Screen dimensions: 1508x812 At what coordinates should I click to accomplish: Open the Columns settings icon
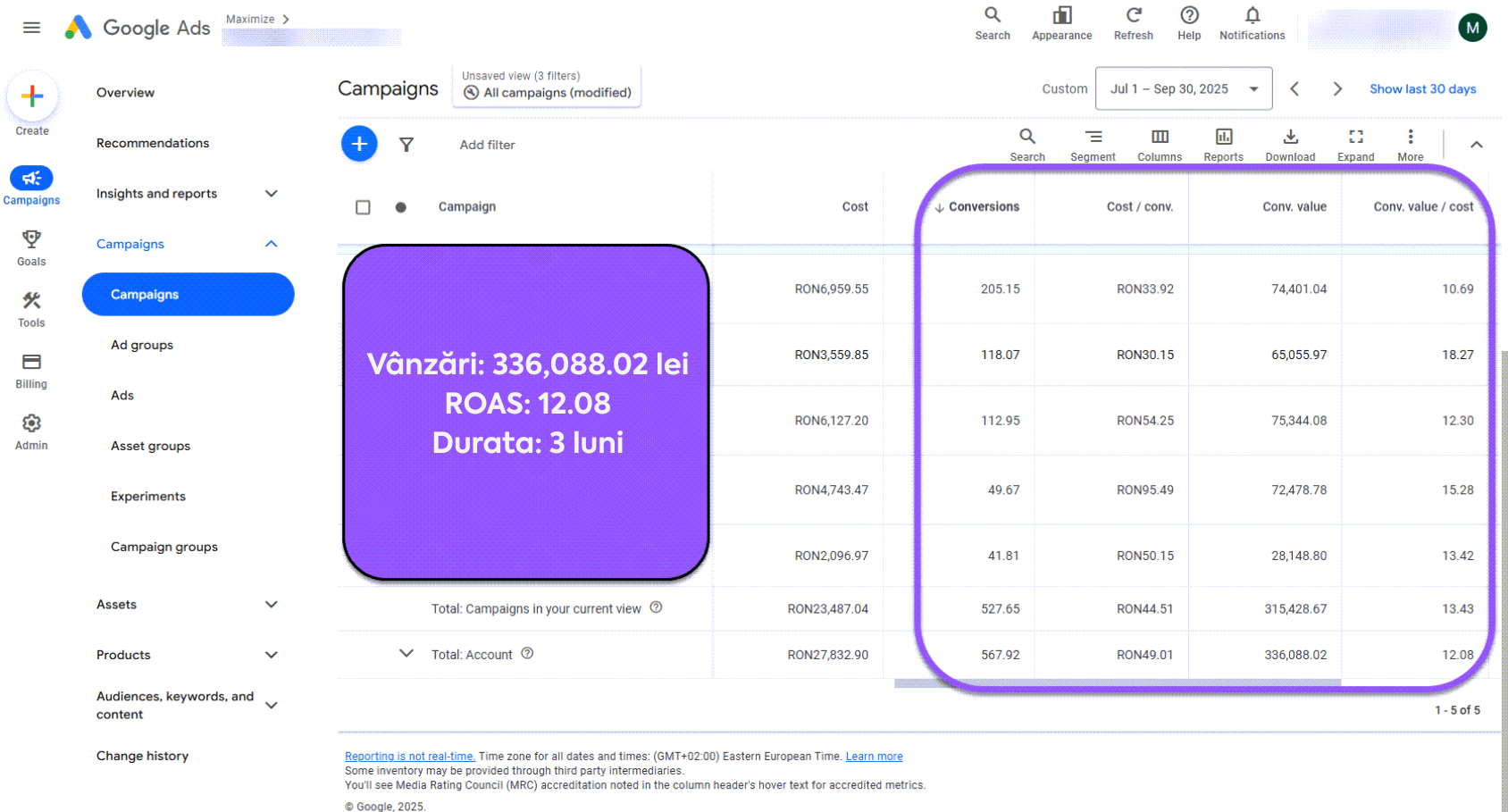click(1159, 143)
